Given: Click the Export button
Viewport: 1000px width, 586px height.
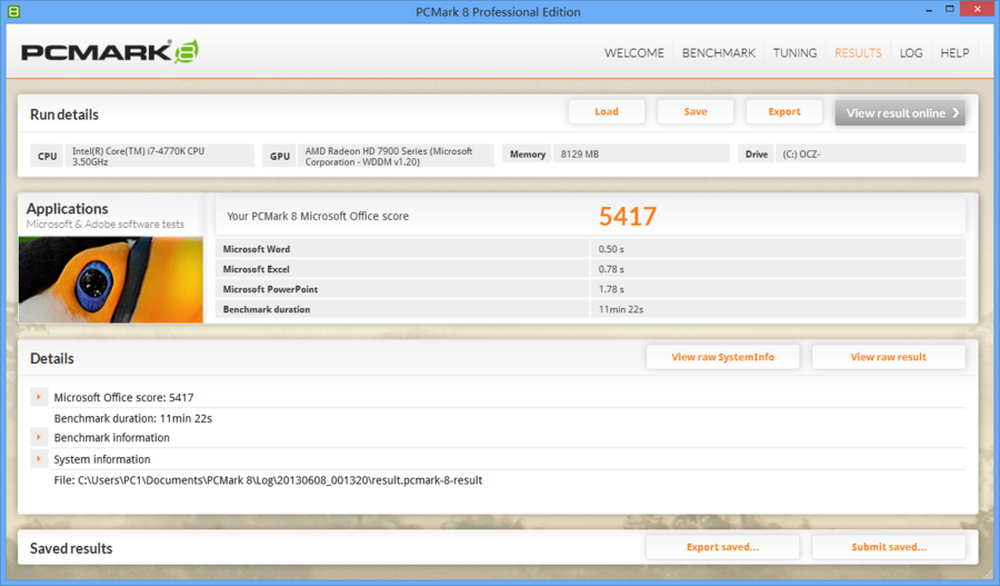Looking at the screenshot, I should (x=784, y=112).
